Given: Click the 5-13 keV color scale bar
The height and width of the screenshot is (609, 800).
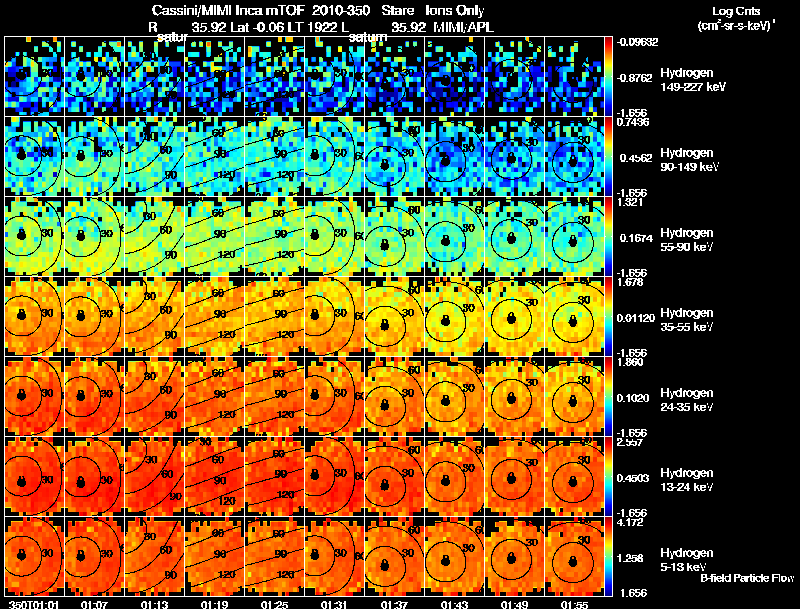Looking at the screenshot, I should pos(608,556).
